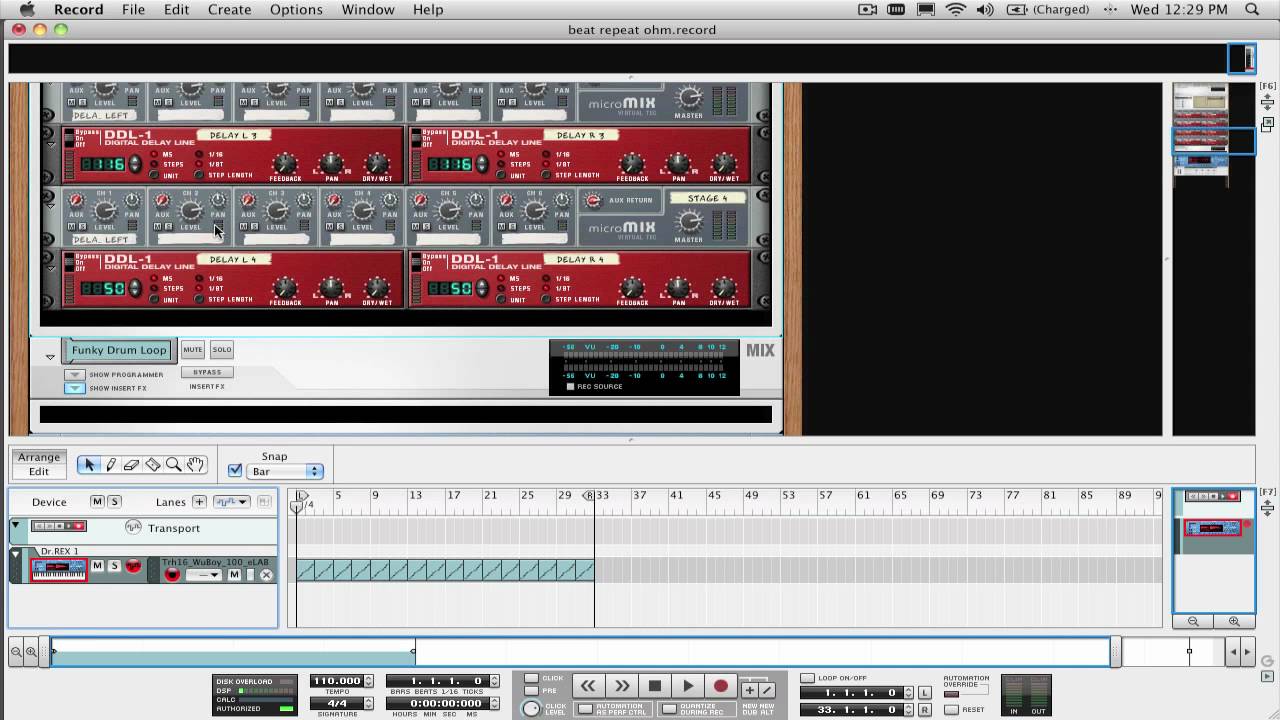Adjust the Stage 4 micromix Master knob
The height and width of the screenshot is (720, 1280).
pos(689,220)
